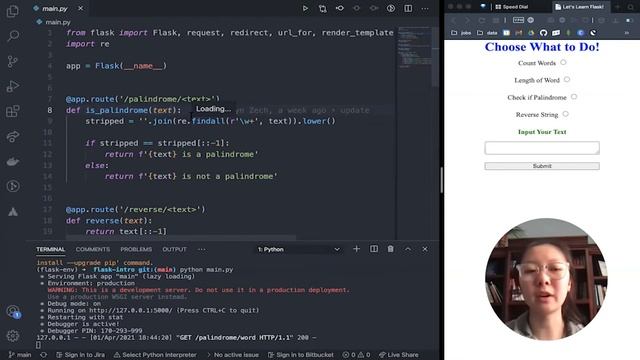This screenshot has height=360, width=640.
Task: Open the data bookmarks folder
Action: pos(487,33)
